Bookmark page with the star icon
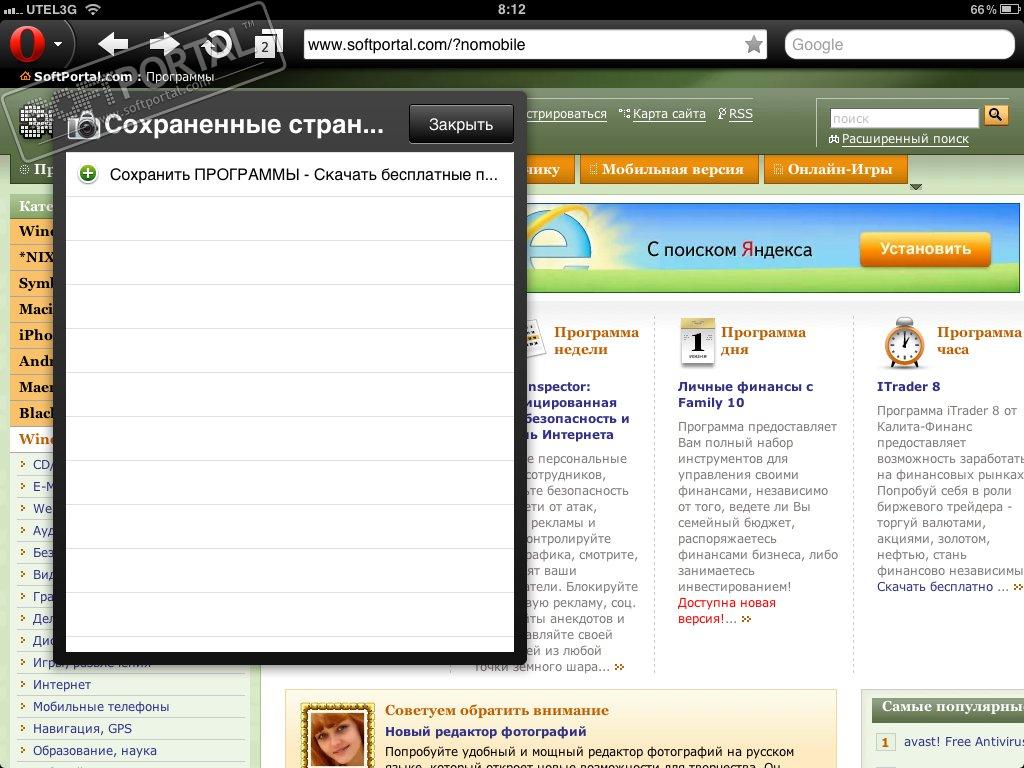1024x768 pixels. (754, 44)
